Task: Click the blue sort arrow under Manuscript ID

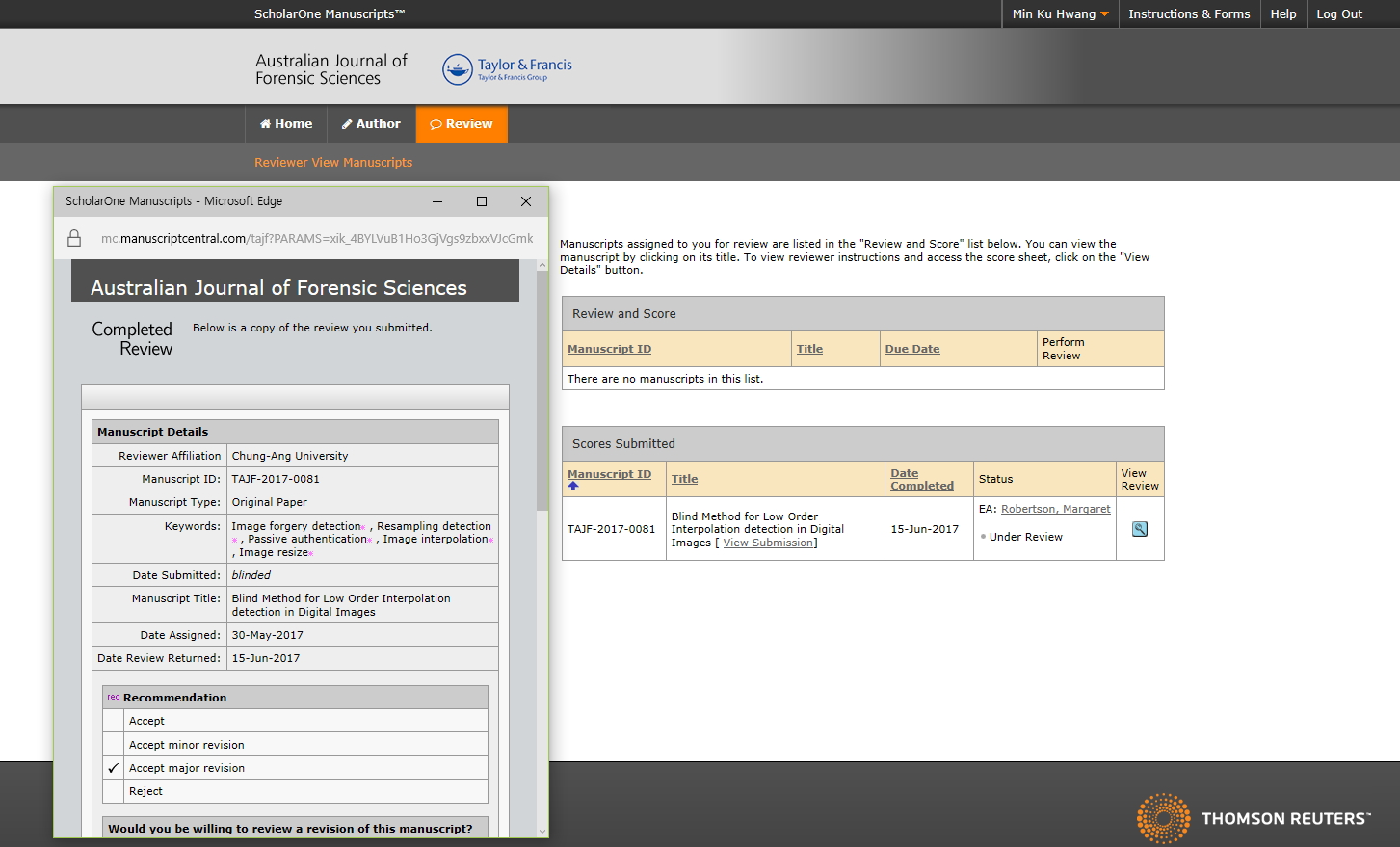Action: [573, 487]
